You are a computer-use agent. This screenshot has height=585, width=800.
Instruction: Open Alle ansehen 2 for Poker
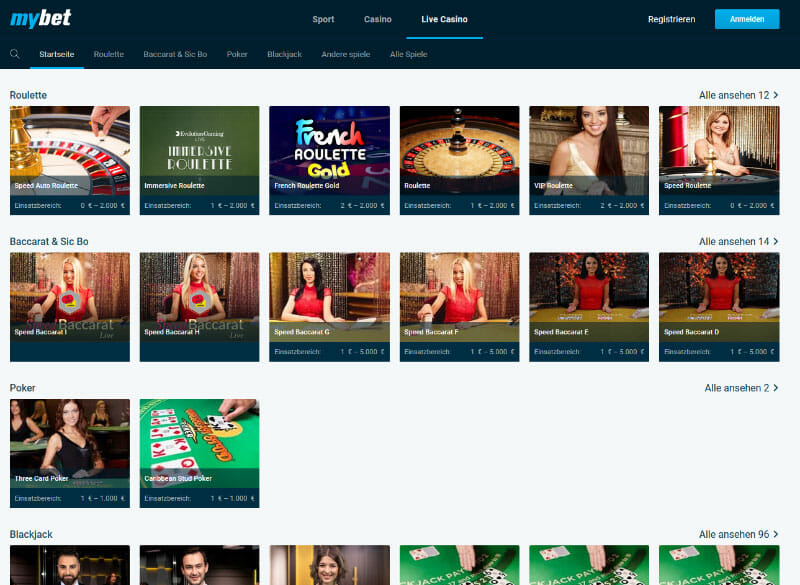click(x=738, y=386)
